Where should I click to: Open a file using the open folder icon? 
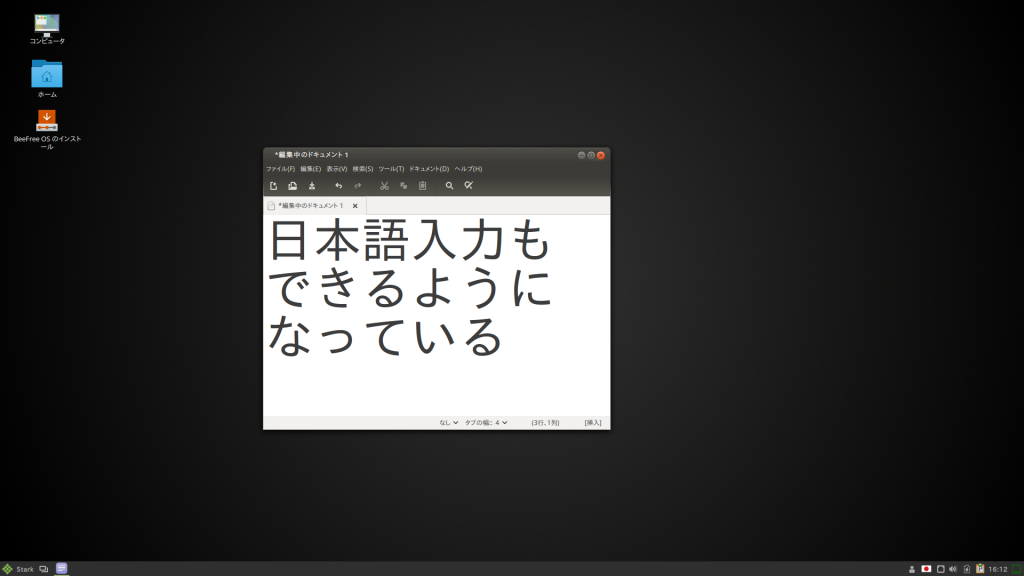291,186
